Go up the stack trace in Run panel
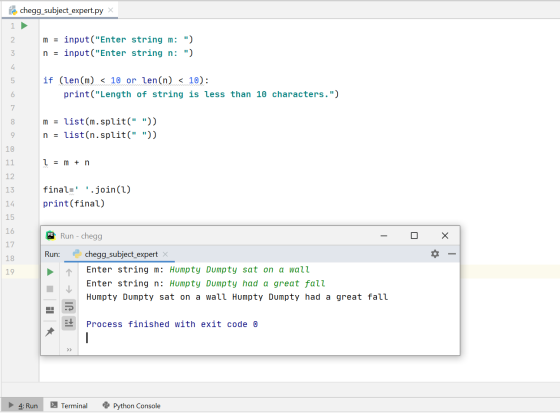The width and height of the screenshot is (560, 413). pos(69,273)
